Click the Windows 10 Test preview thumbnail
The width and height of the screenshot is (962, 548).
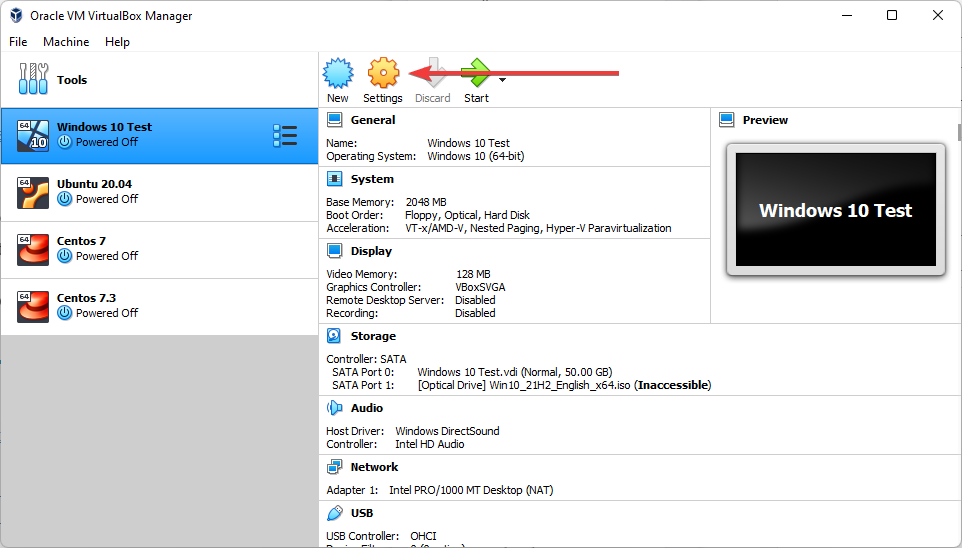836,210
